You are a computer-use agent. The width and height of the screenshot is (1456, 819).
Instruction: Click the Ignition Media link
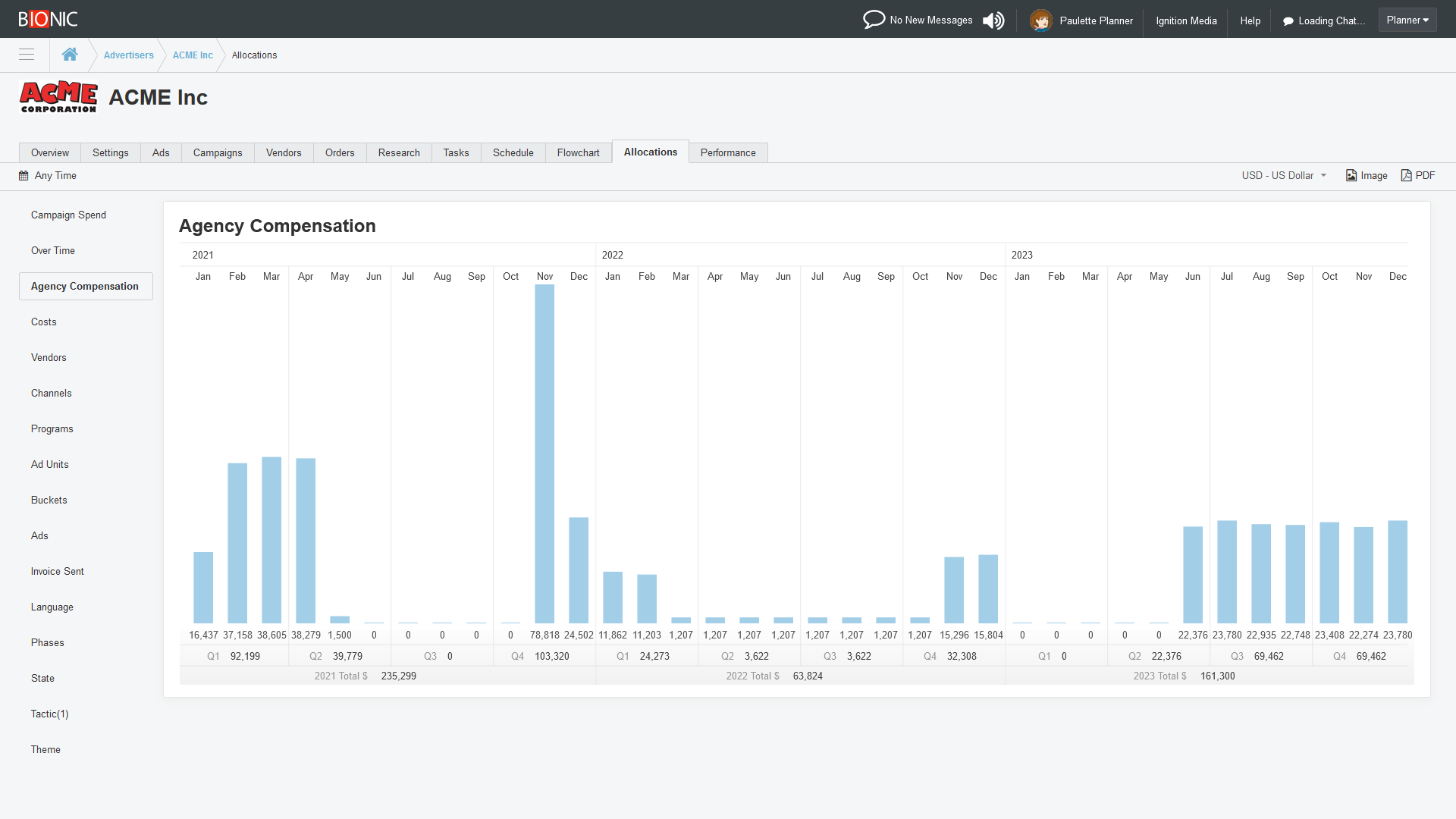point(1186,20)
